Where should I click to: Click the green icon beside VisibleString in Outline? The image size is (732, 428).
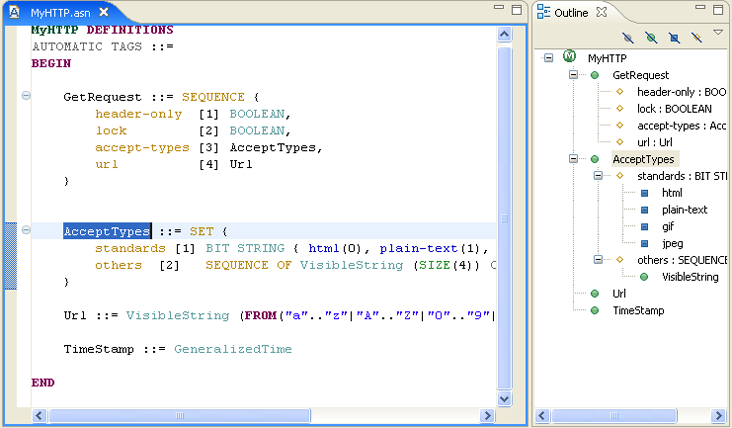tap(644, 277)
